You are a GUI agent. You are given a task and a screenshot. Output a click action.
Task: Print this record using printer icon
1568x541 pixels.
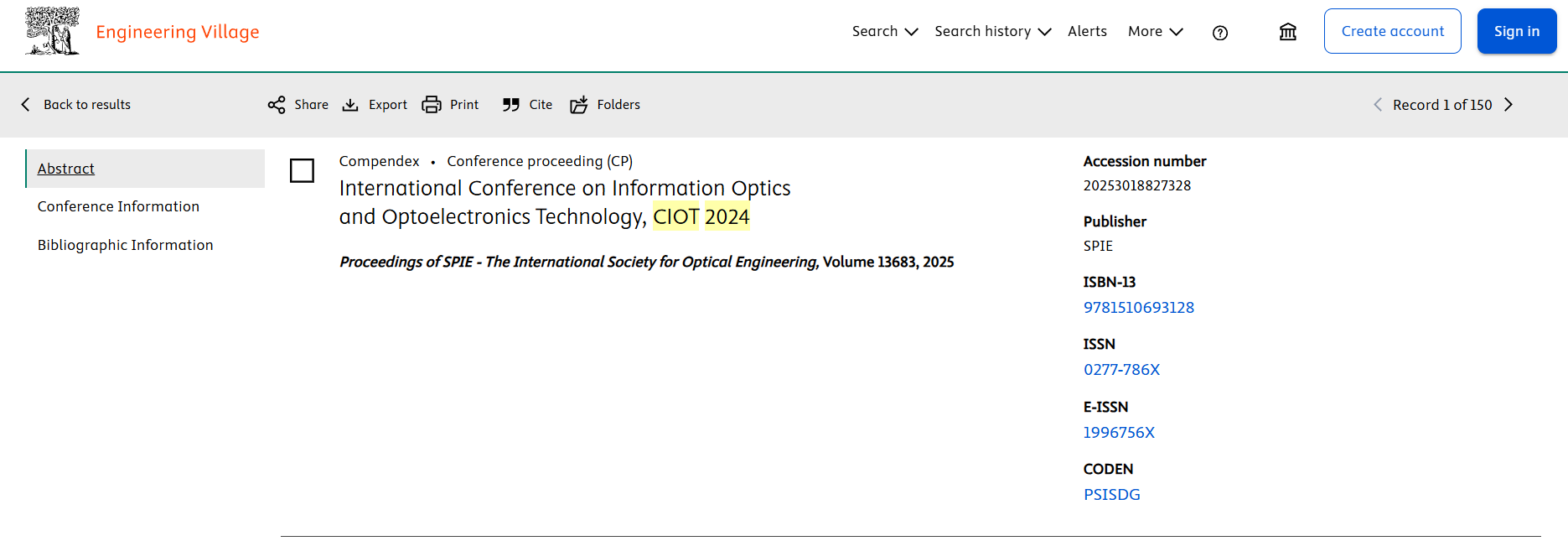coord(432,105)
